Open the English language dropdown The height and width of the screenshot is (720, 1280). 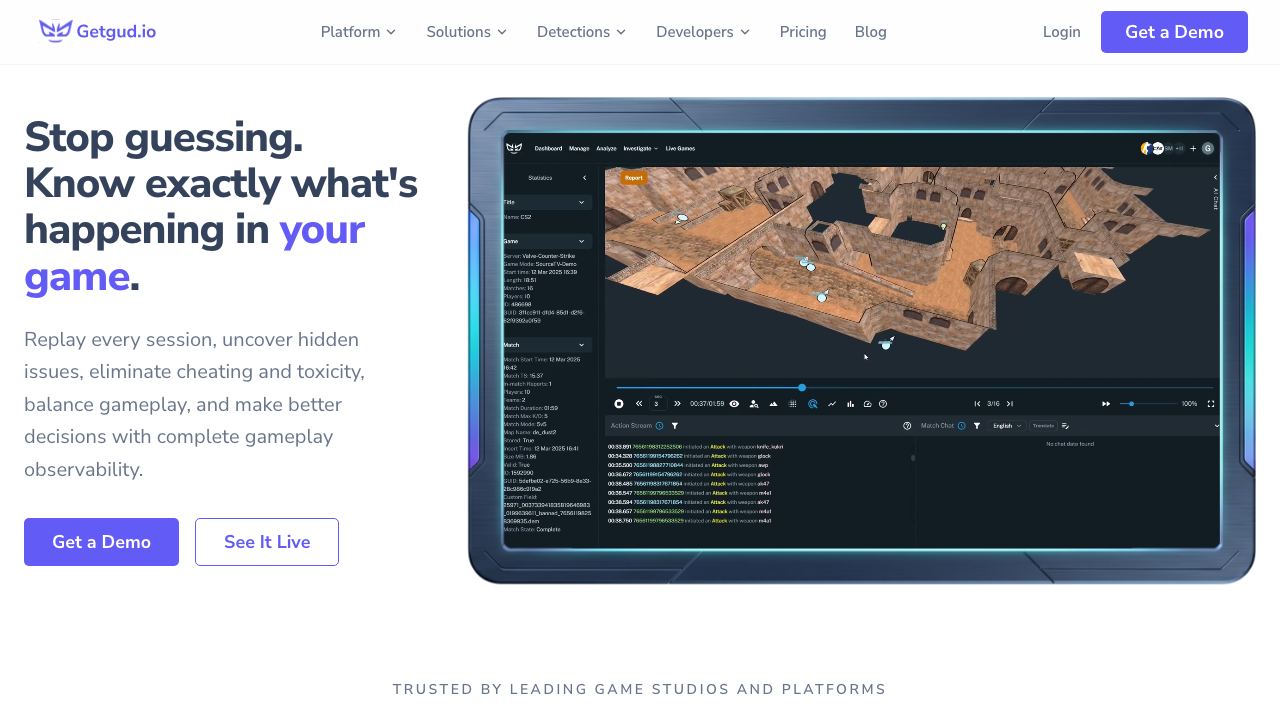[1007, 426]
